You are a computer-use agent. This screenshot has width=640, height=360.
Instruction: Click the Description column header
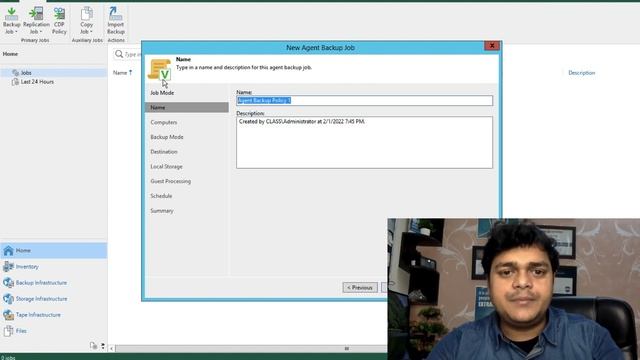point(582,73)
